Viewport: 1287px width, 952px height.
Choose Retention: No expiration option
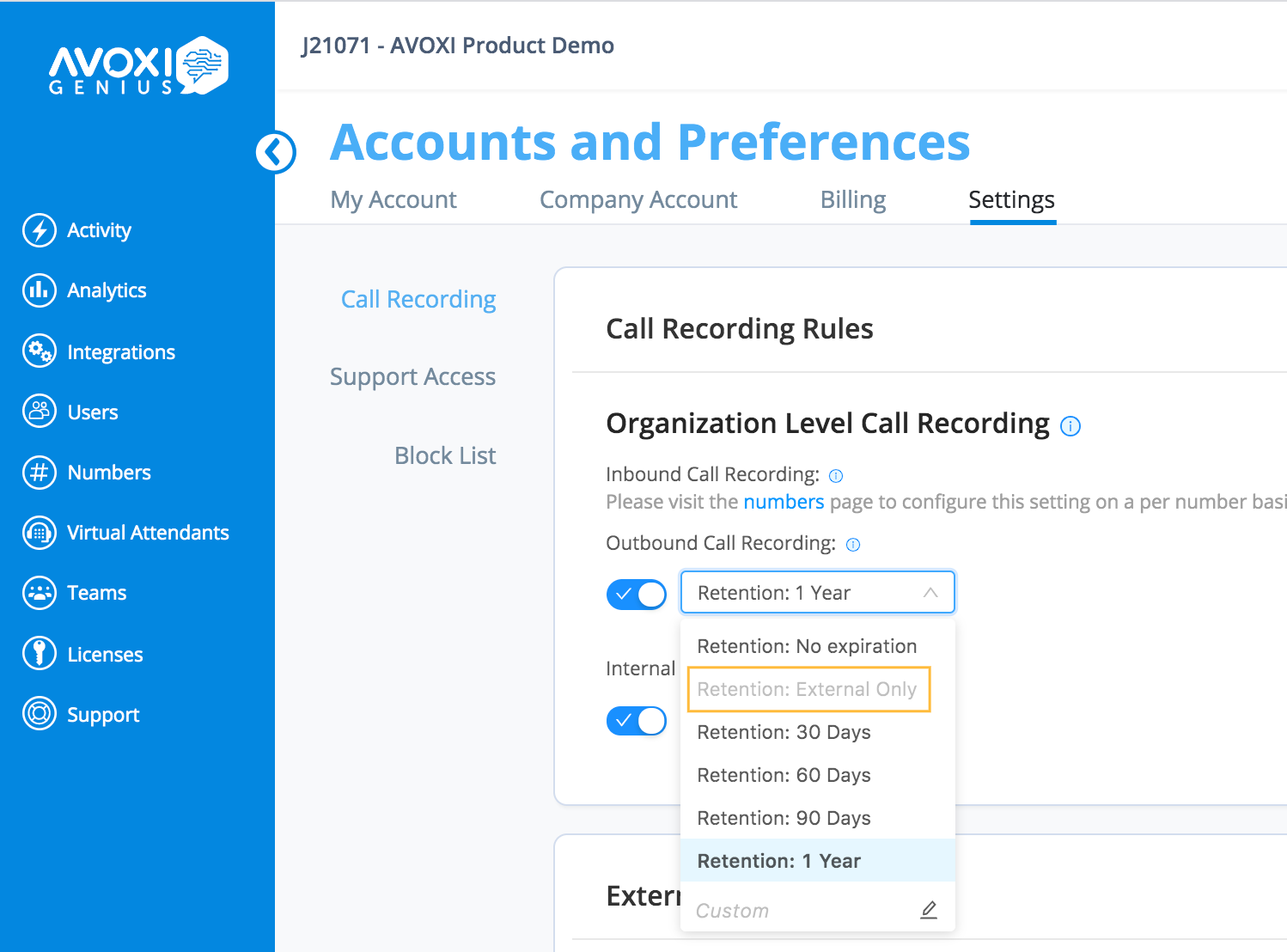806,645
